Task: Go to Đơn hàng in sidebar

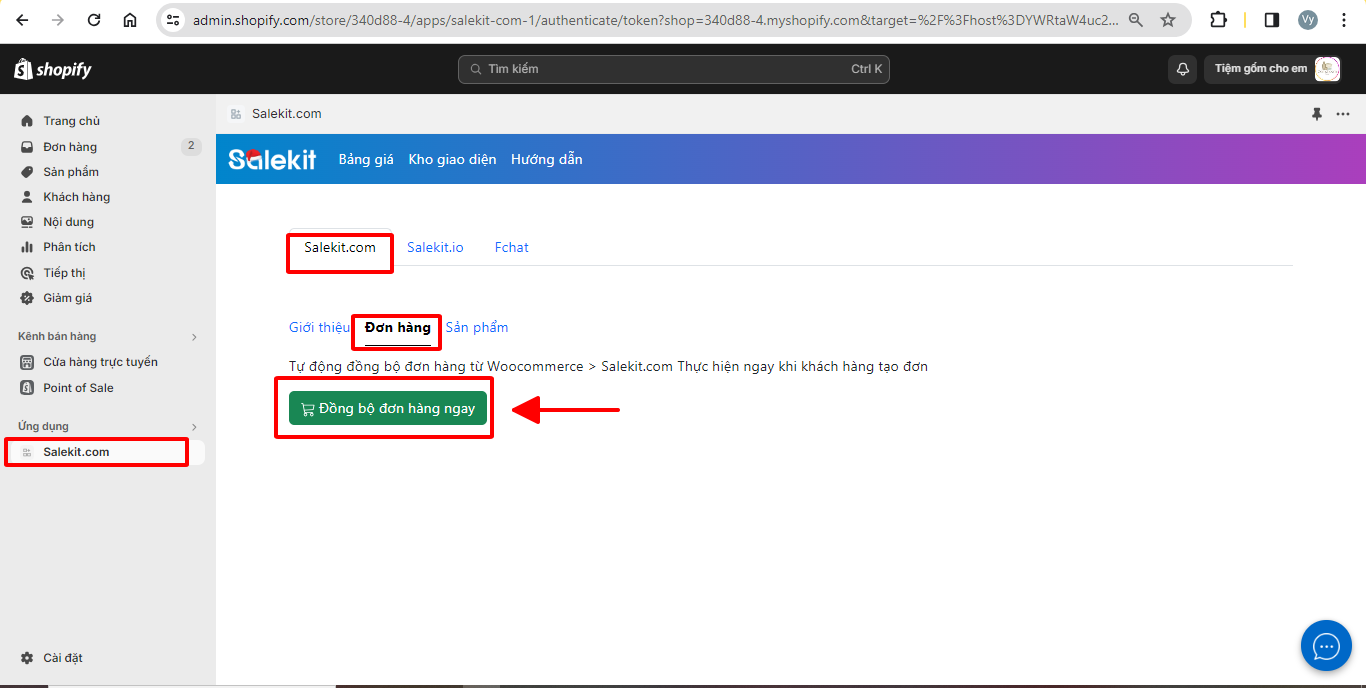Action: point(70,147)
